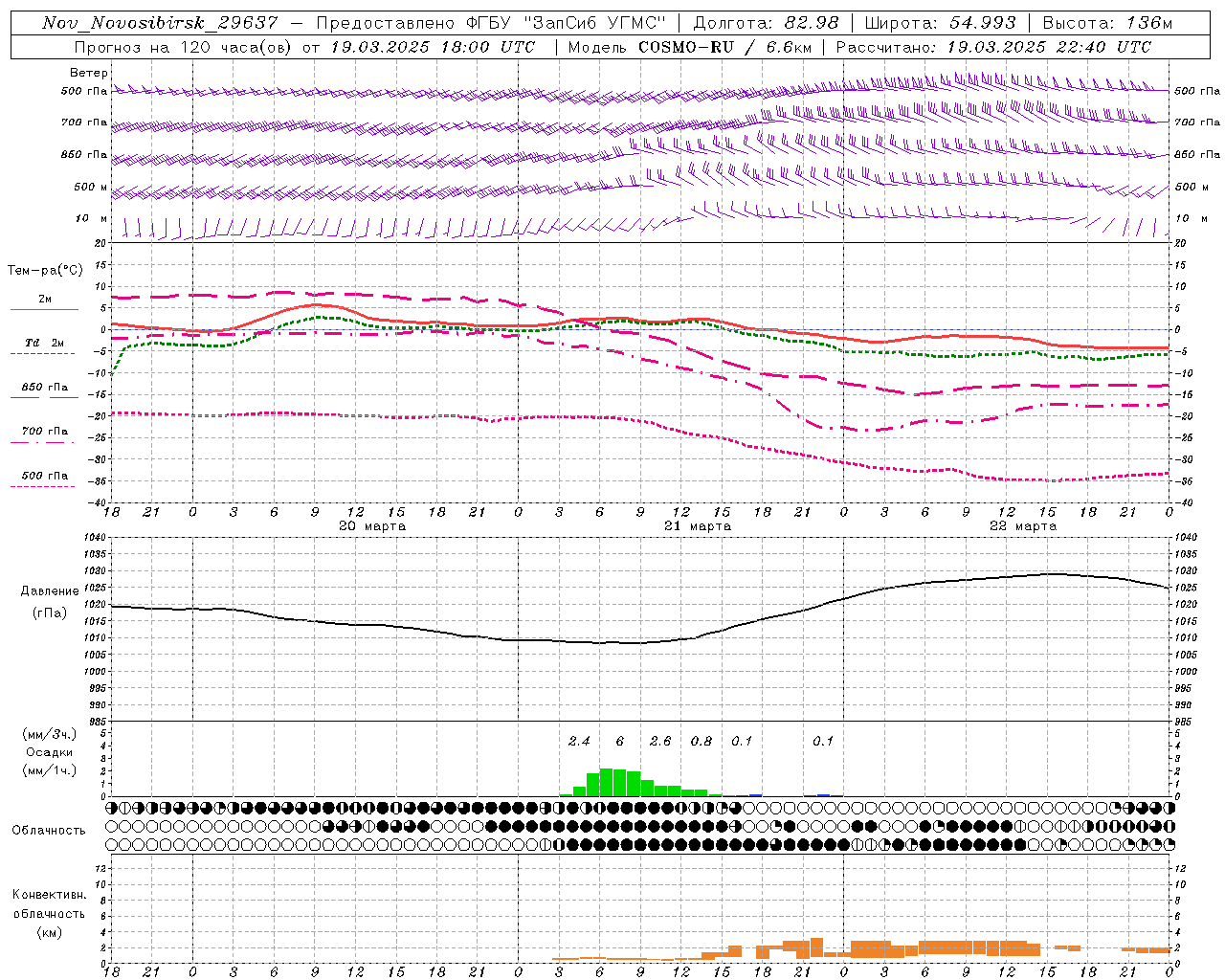The height and width of the screenshot is (980, 1225).
Task: Click precipitation total '2.6'
Action: [660, 742]
